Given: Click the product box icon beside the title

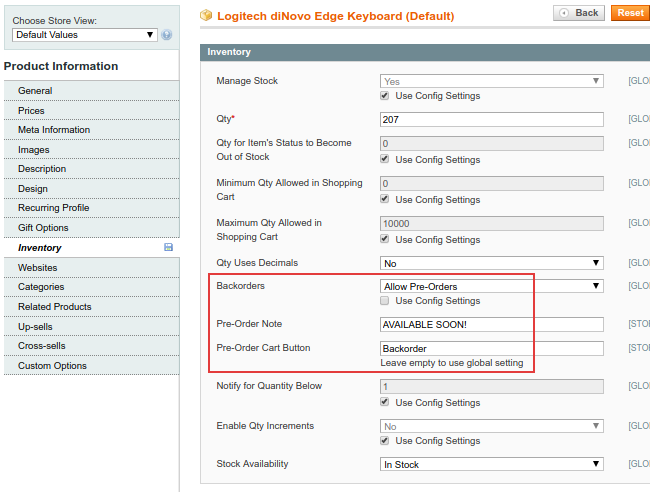Looking at the screenshot, I should 206,15.
